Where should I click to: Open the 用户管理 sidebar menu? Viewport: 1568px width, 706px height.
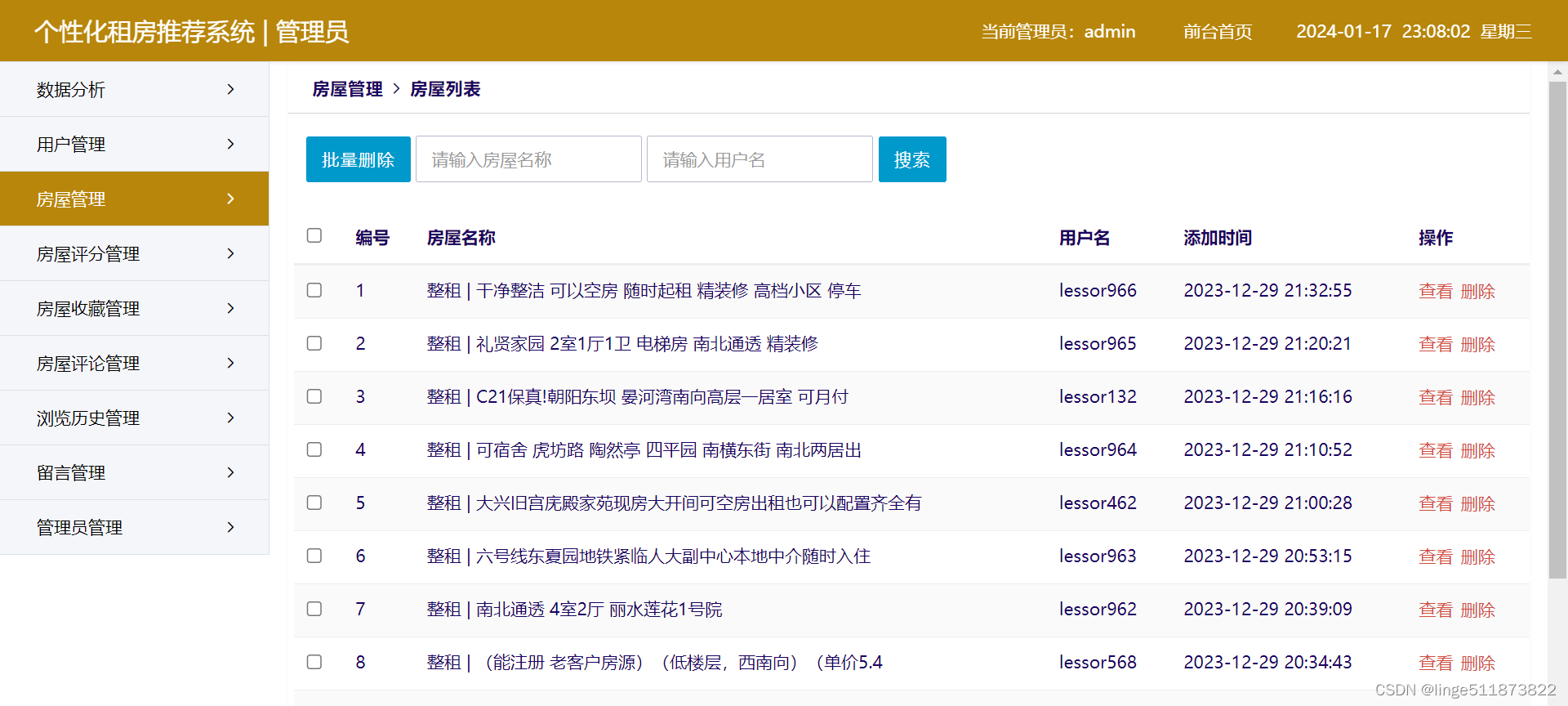[x=134, y=144]
